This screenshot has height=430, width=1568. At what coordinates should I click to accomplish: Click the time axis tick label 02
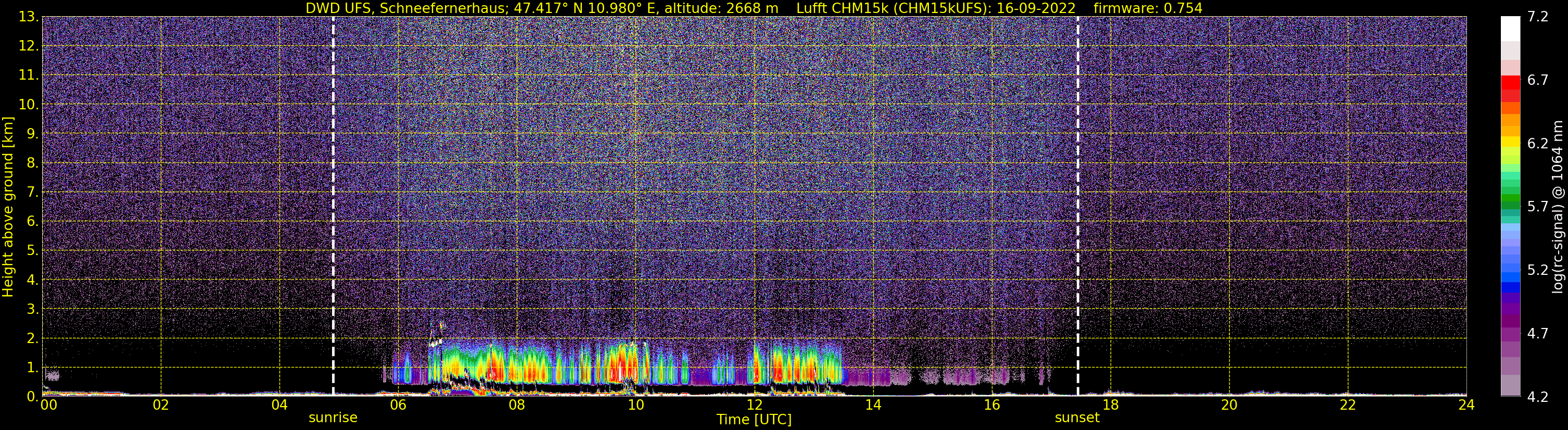161,406
